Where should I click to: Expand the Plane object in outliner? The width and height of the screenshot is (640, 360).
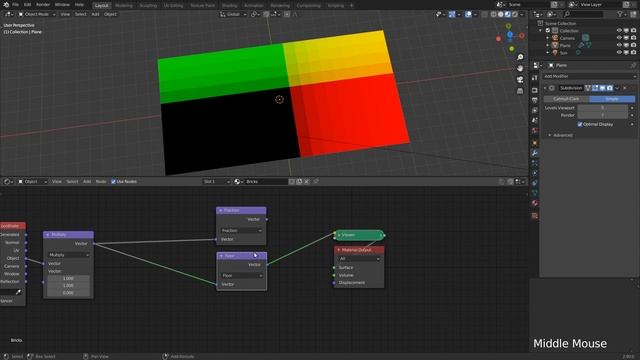(x=548, y=45)
